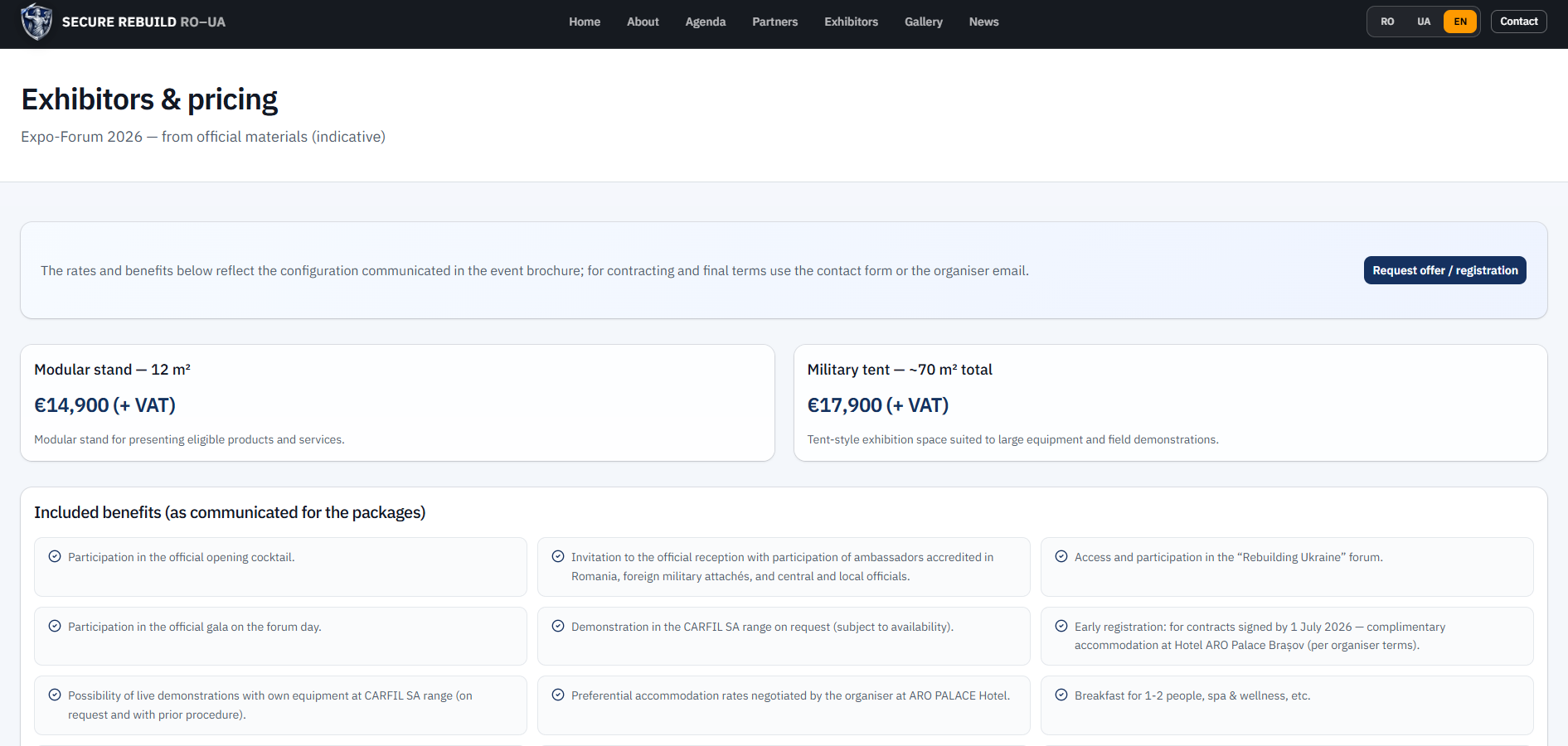Click the Exhibitors & pricing heading
This screenshot has height=746, width=1568.
coord(149,99)
